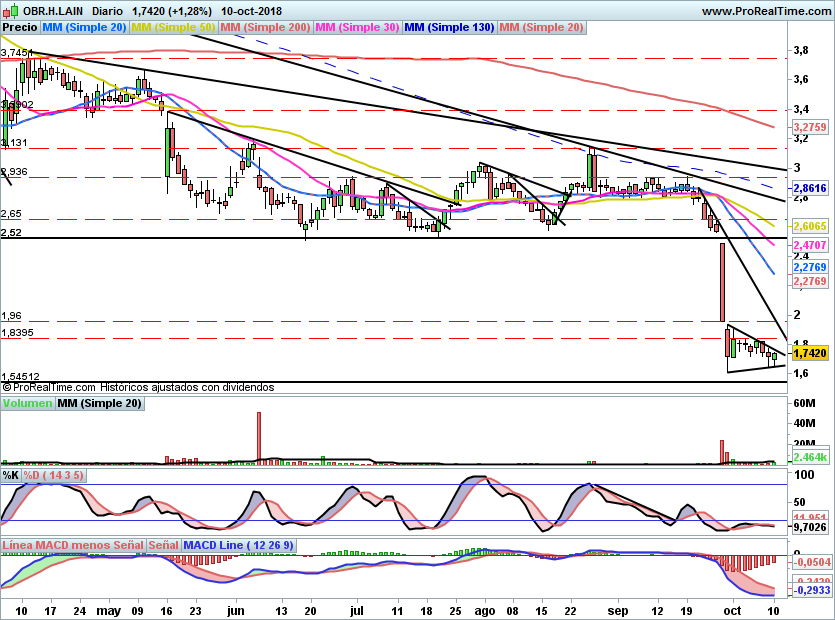Select the volume MM (Simple 20) label
Image resolution: width=835 pixels, height=620 pixels.
[100, 404]
